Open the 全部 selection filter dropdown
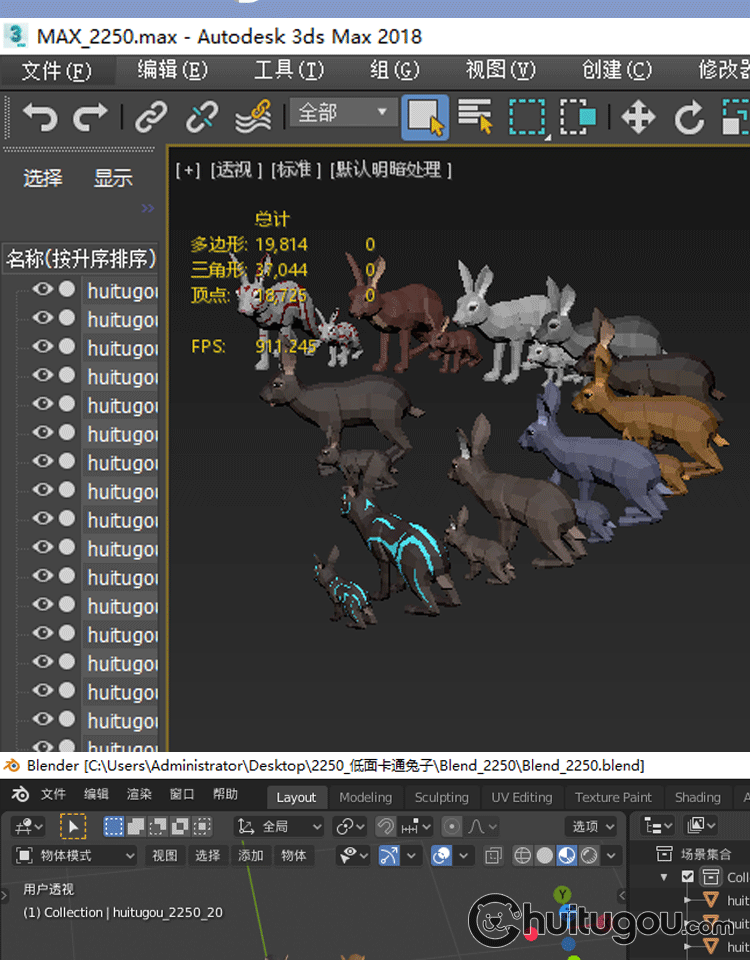Viewport: 750px width, 960px height. (x=342, y=114)
